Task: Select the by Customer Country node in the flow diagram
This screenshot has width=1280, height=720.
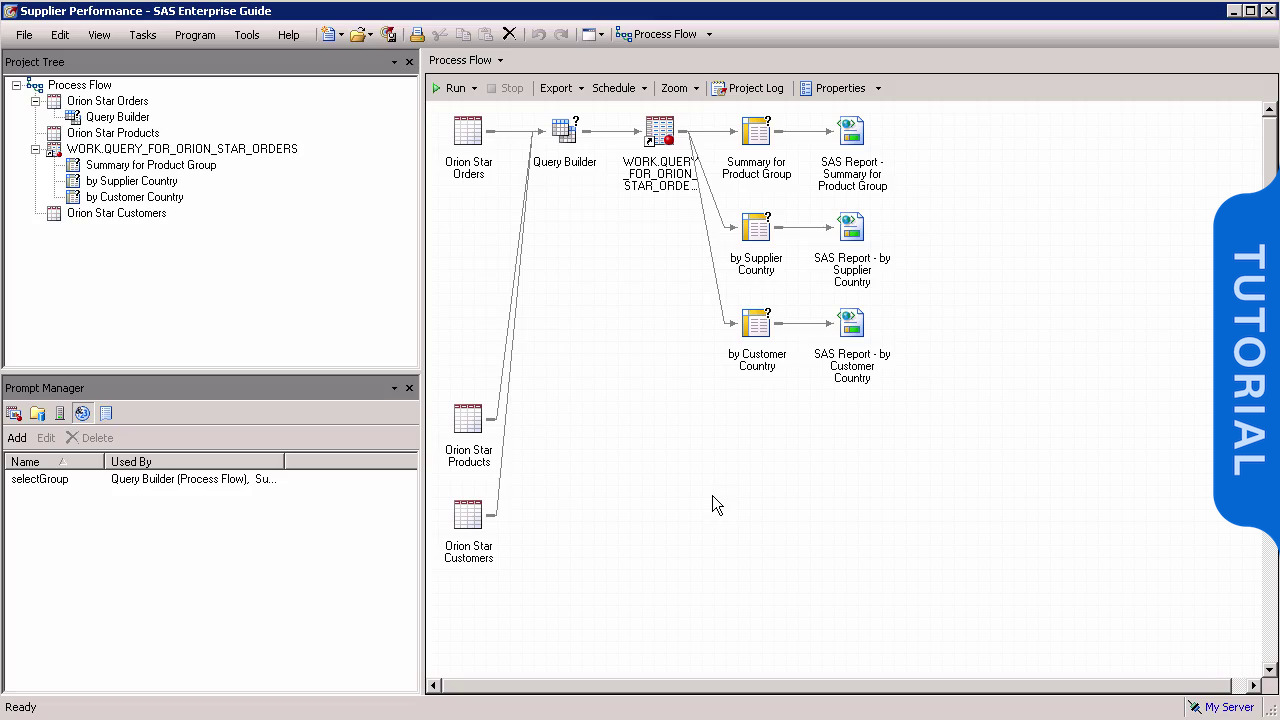Action: pos(756,340)
